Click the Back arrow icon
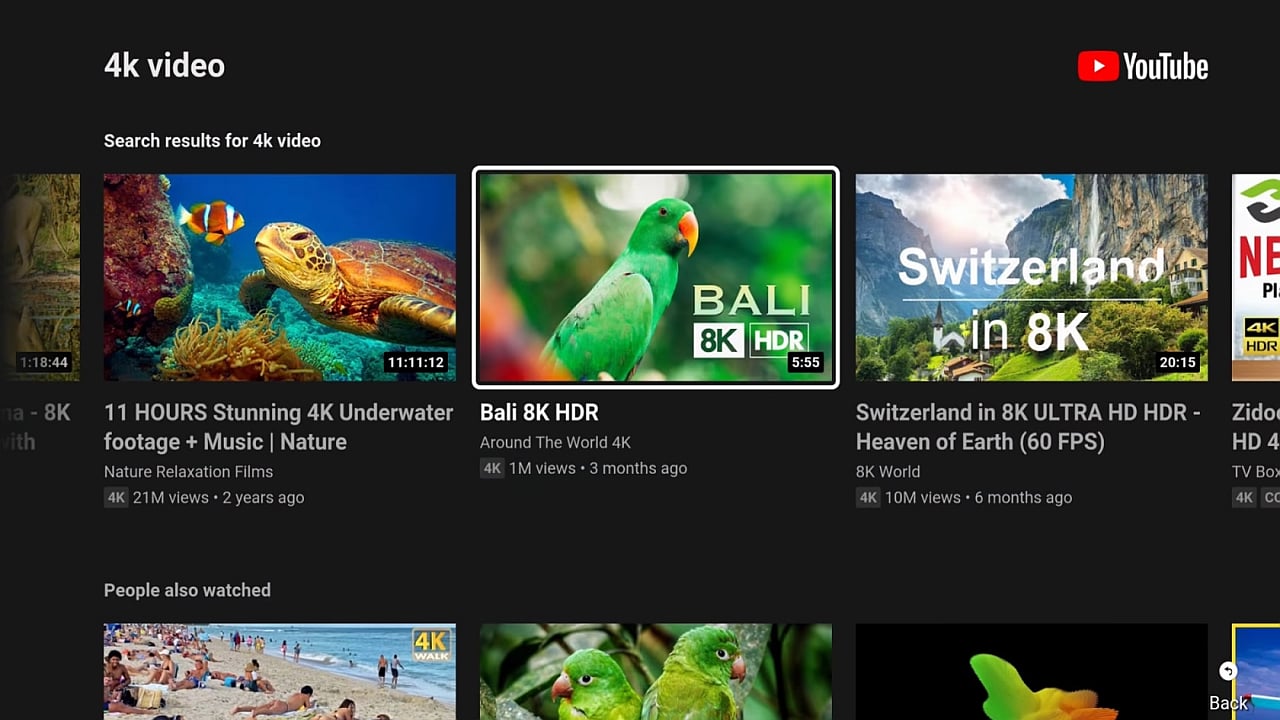The width and height of the screenshot is (1280, 720). (1228, 671)
